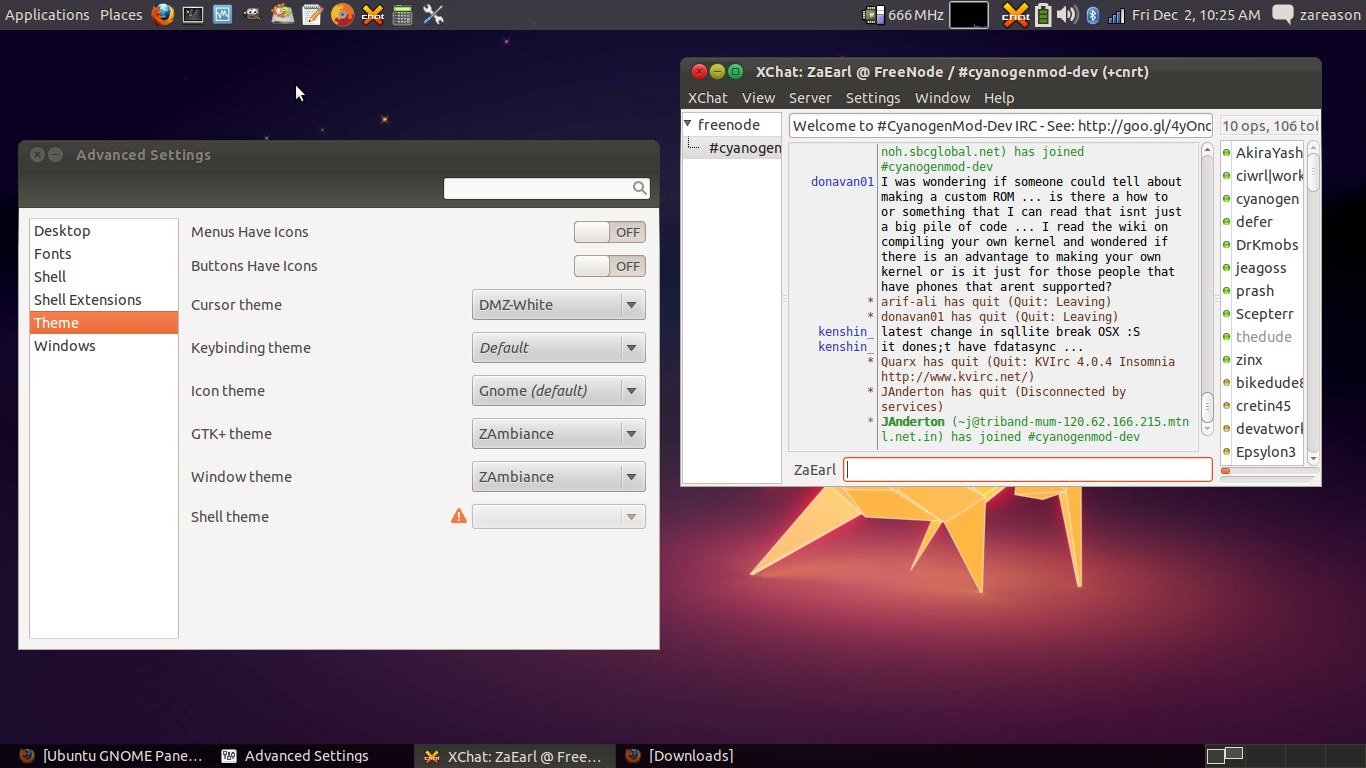Open the network signal indicator
The image size is (1366, 768).
pos(1116,15)
